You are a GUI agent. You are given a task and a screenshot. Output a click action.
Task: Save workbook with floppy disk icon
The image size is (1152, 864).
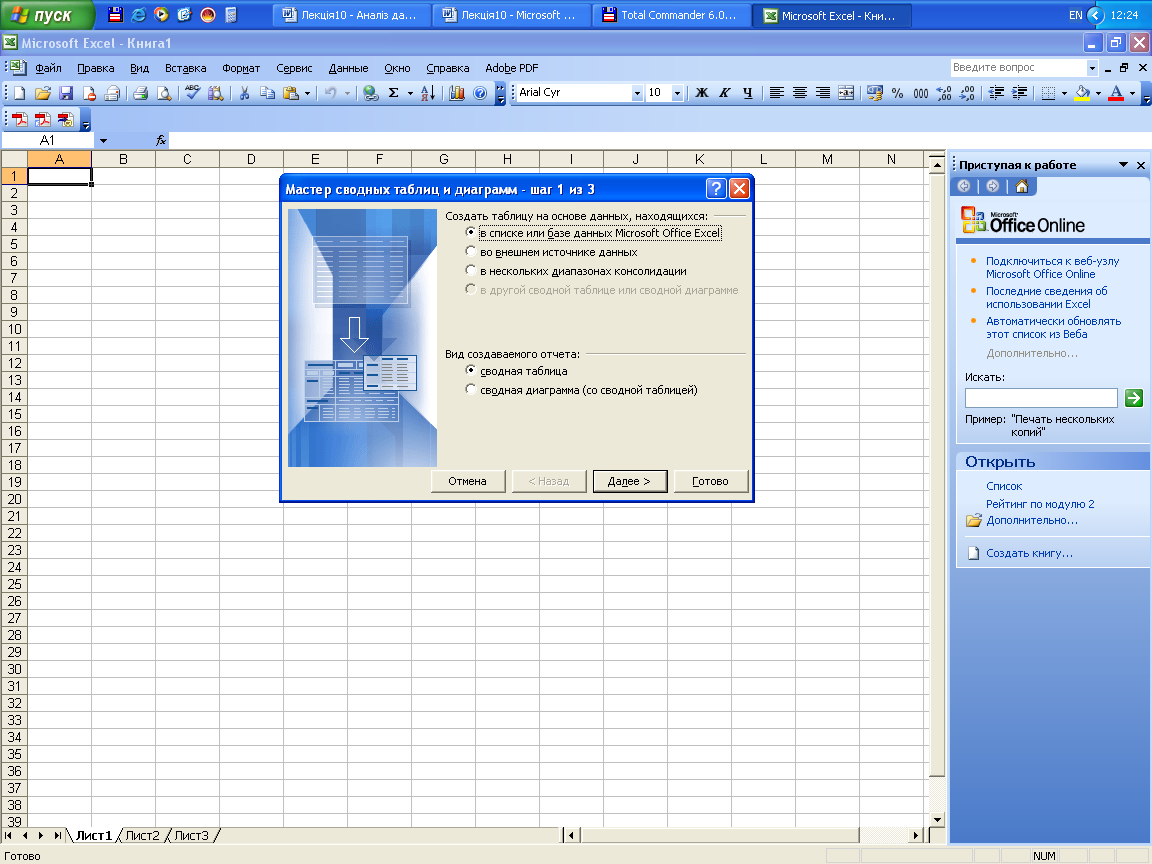(x=66, y=93)
